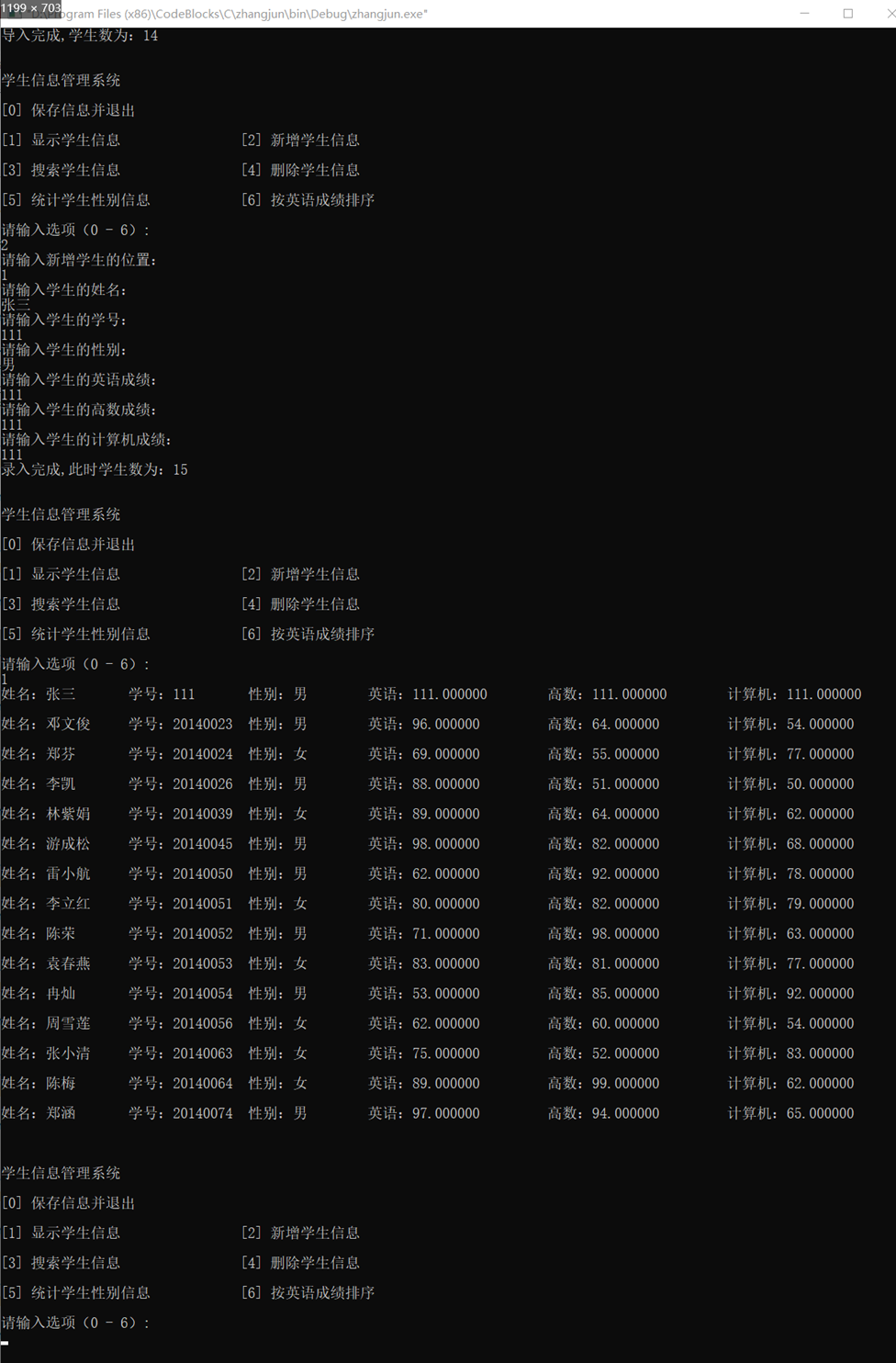The width and height of the screenshot is (896, 1363).
Task: Click the name 陈梅 in the student list
Action: click(x=62, y=1084)
